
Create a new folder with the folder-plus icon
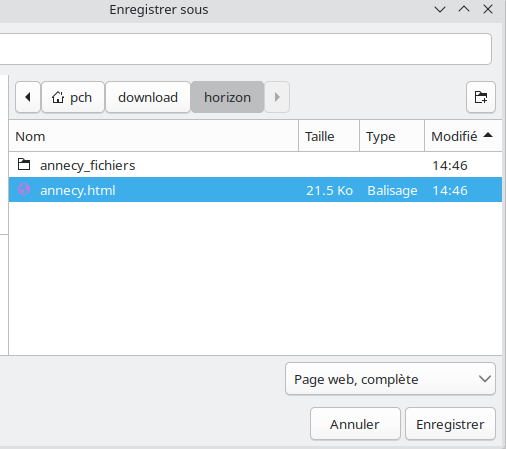[481, 97]
